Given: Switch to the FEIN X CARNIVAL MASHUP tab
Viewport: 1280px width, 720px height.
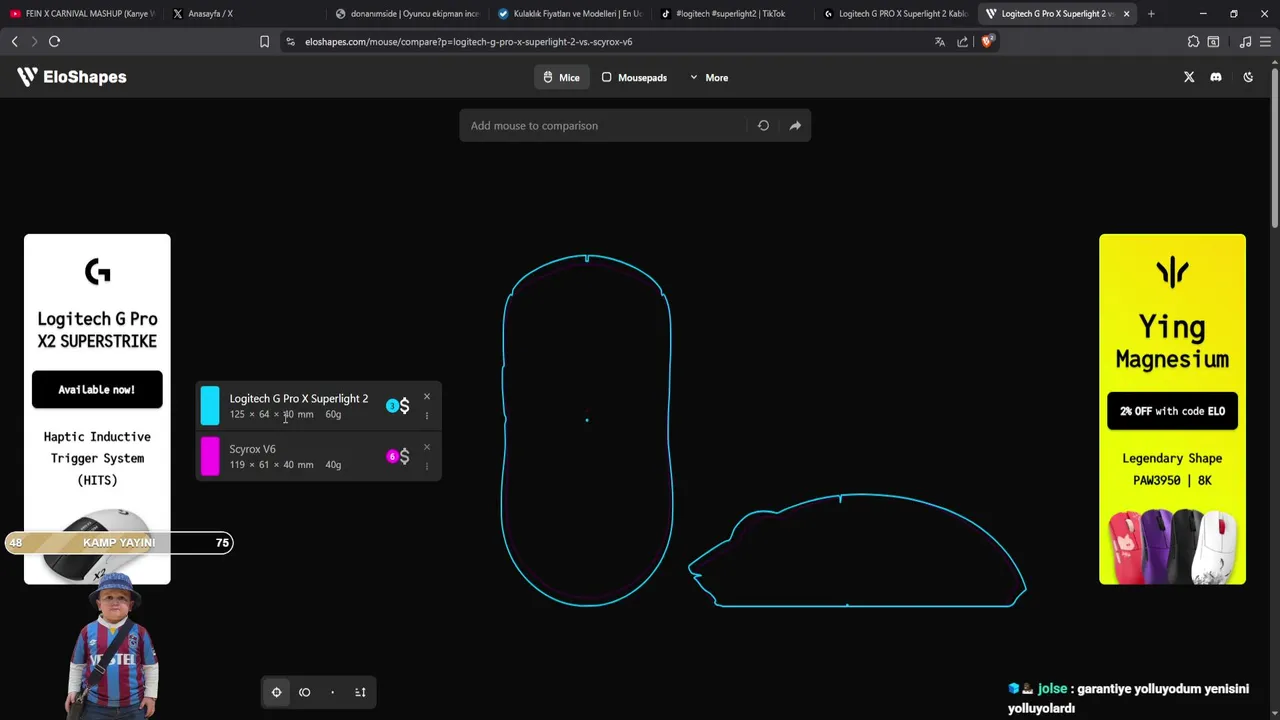Looking at the screenshot, I should click(x=82, y=14).
